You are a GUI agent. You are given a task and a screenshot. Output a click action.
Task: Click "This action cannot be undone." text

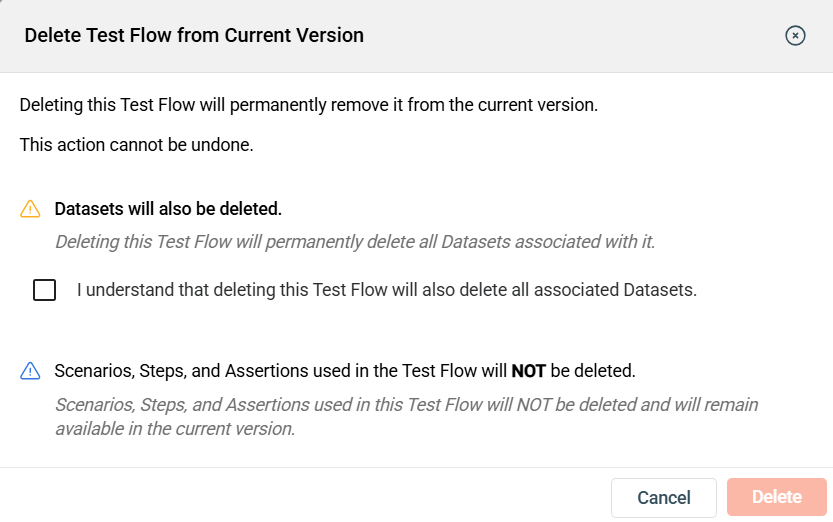tap(137, 145)
